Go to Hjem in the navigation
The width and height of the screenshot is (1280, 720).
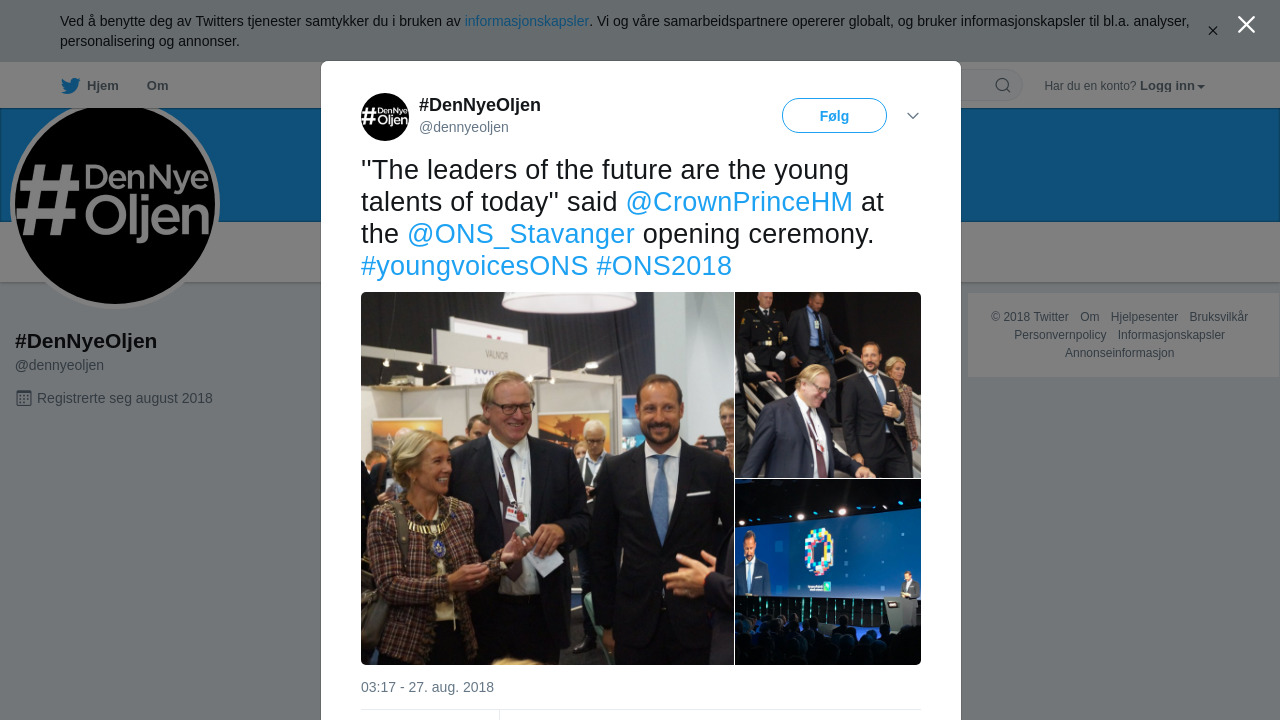[x=102, y=86]
